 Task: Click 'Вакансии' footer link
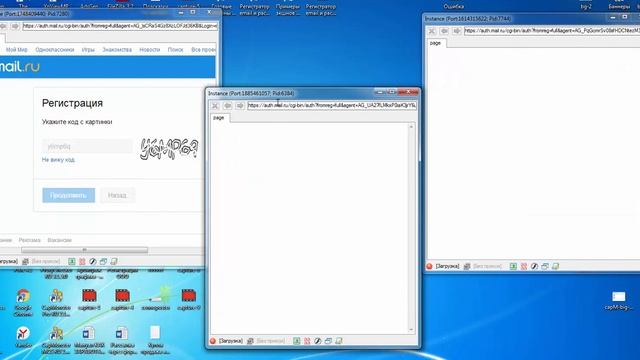point(60,240)
